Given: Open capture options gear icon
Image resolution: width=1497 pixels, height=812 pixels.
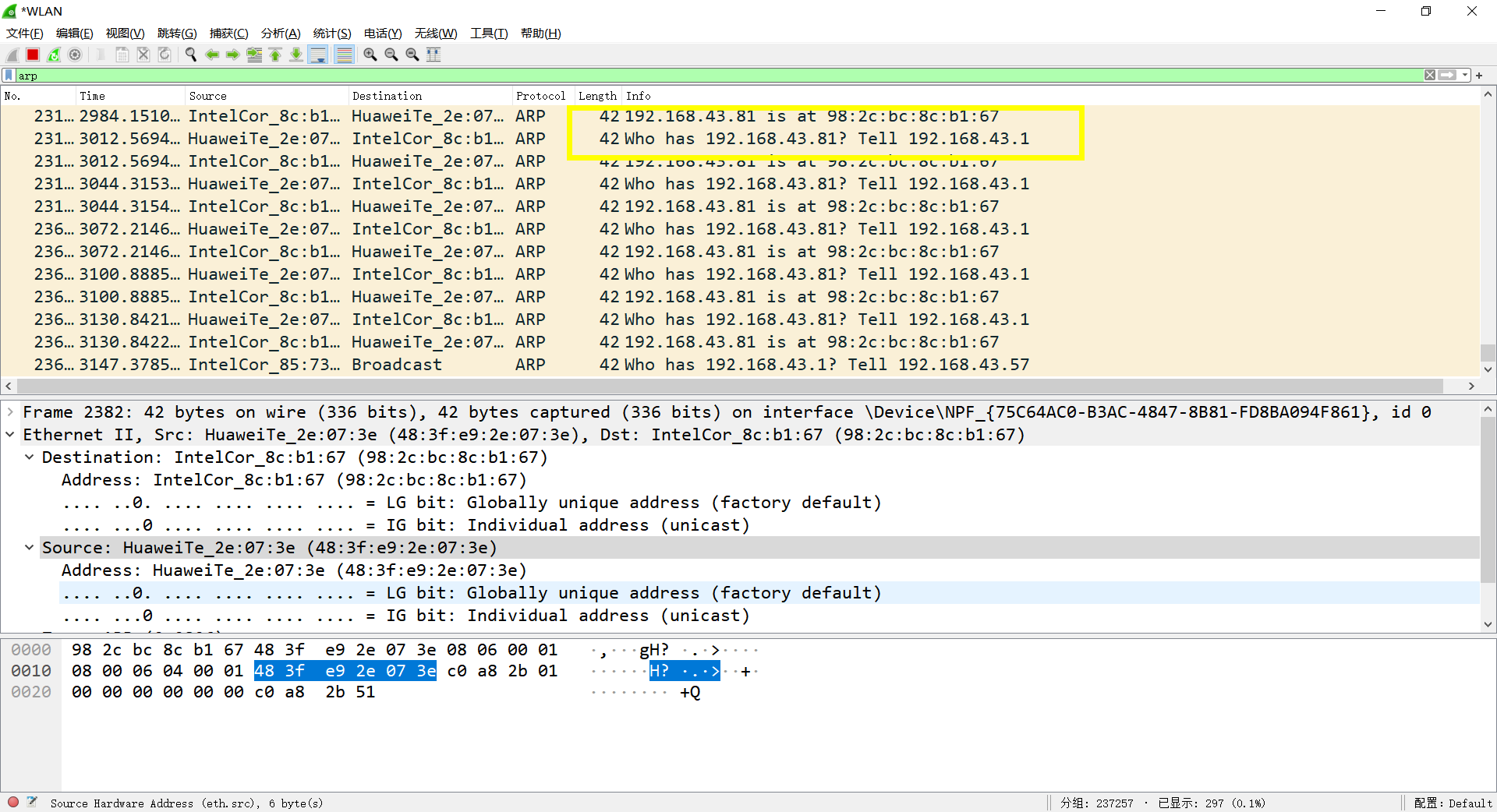Looking at the screenshot, I should (75, 55).
